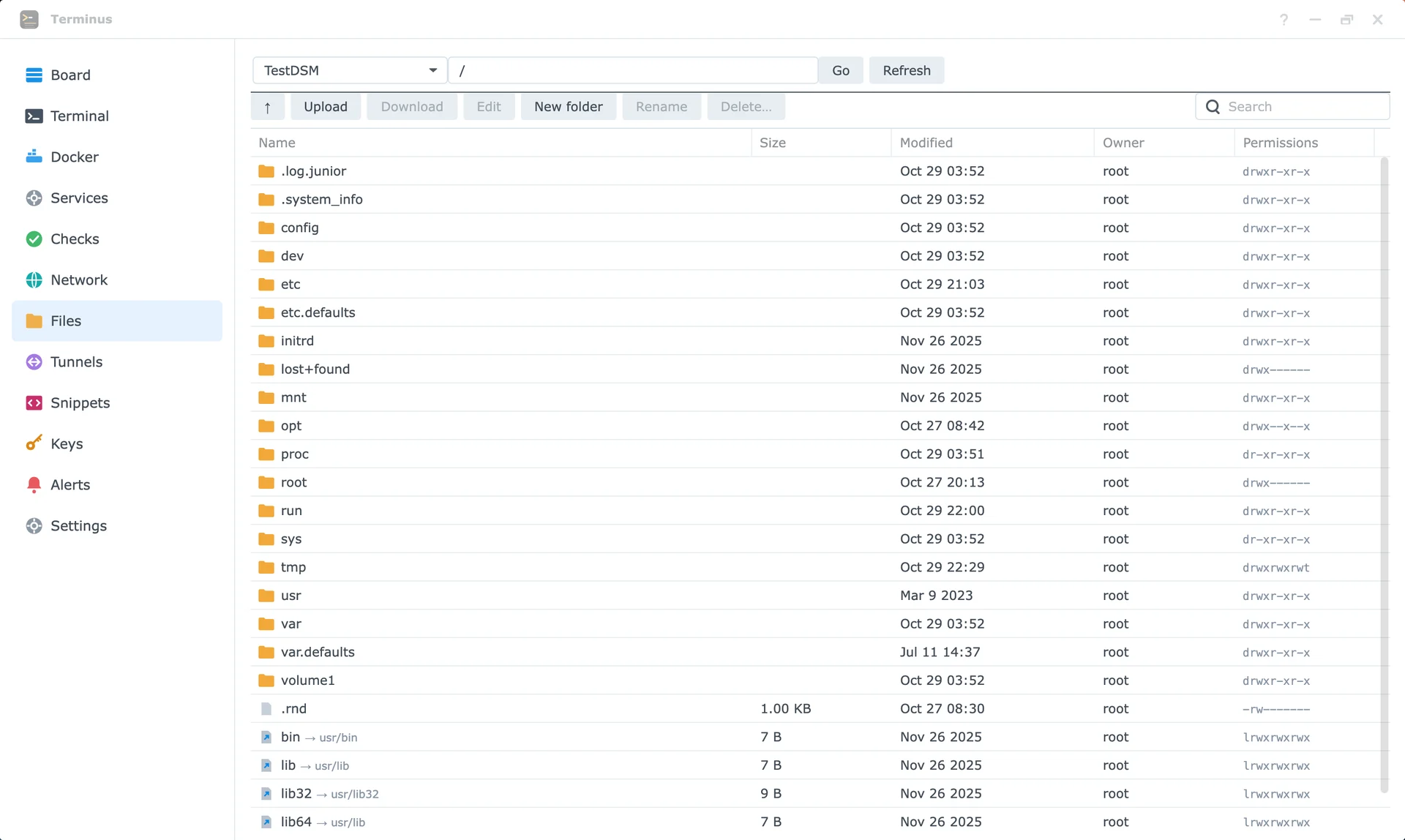Sort by the Permissions column header

pyautogui.click(x=1304, y=143)
